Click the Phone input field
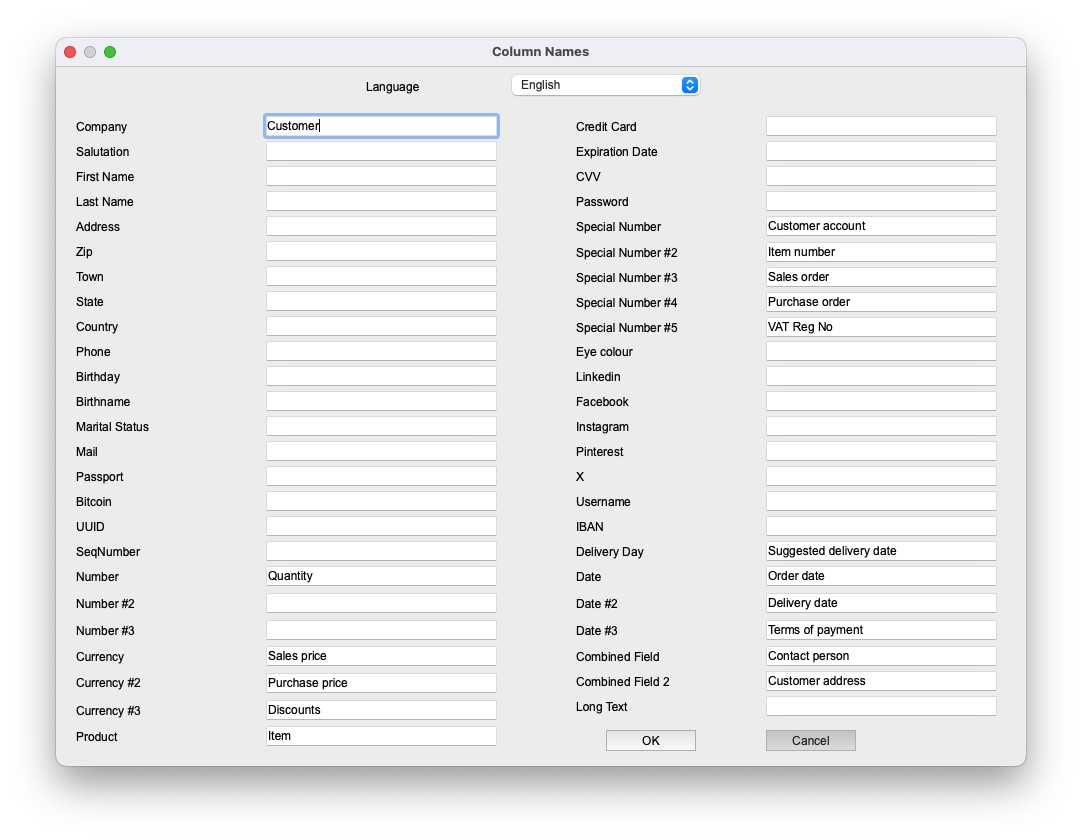This screenshot has width=1082, height=840. coord(381,351)
